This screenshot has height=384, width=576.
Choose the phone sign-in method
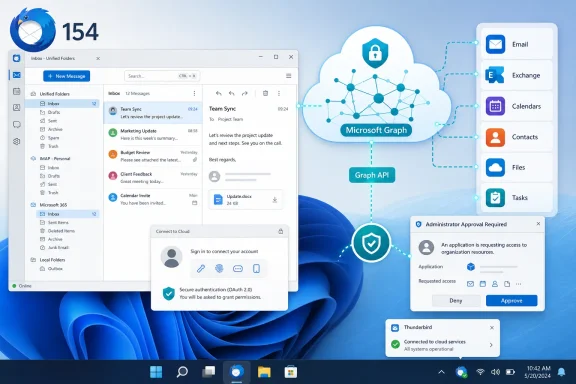click(x=256, y=269)
